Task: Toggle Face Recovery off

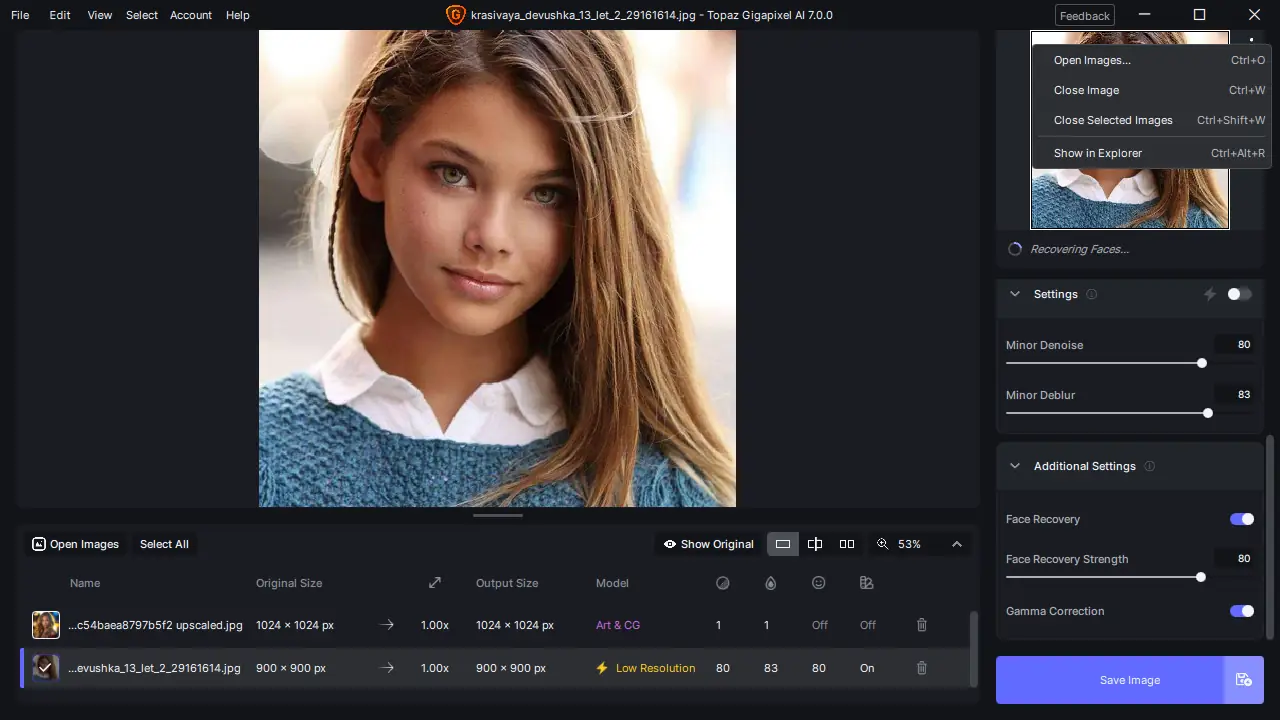Action: [1241, 519]
